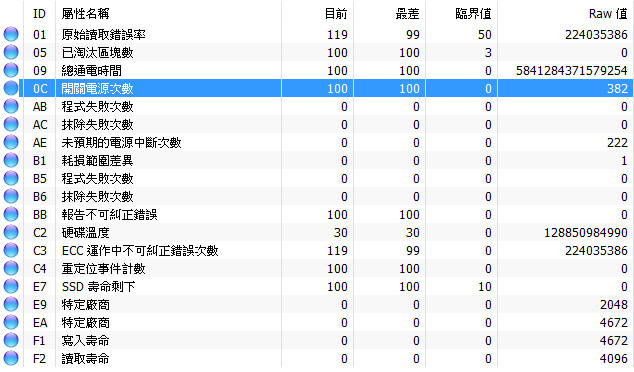
Task: Select the highlighted 開關電源次數 attribute name
Action: 97,89
